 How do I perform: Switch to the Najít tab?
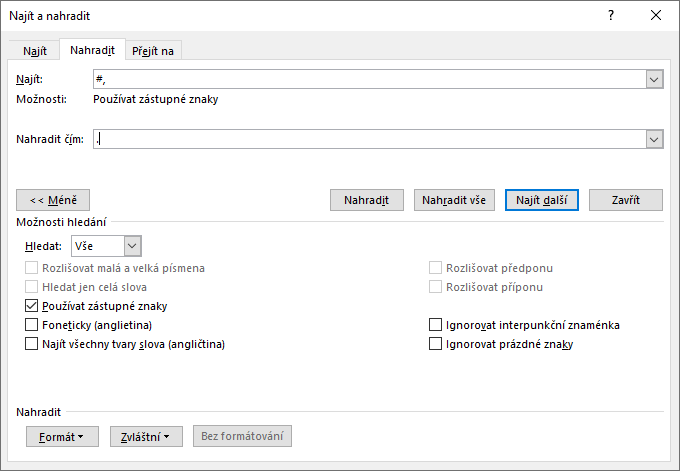click(35, 51)
